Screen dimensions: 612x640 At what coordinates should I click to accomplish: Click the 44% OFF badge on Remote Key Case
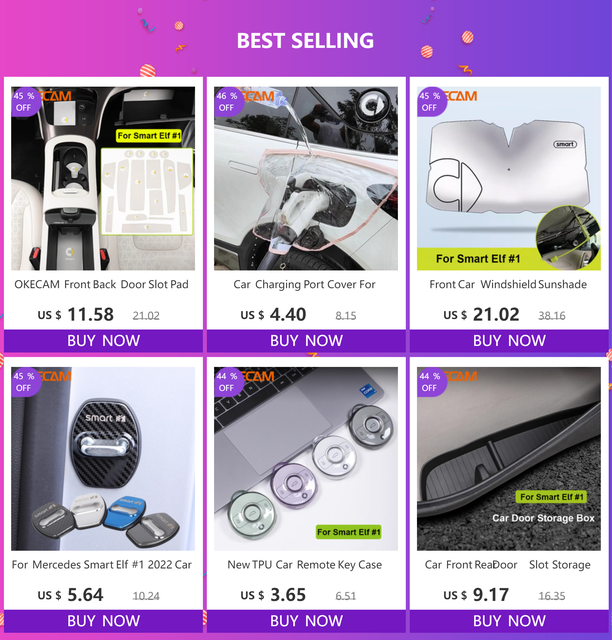click(x=229, y=382)
